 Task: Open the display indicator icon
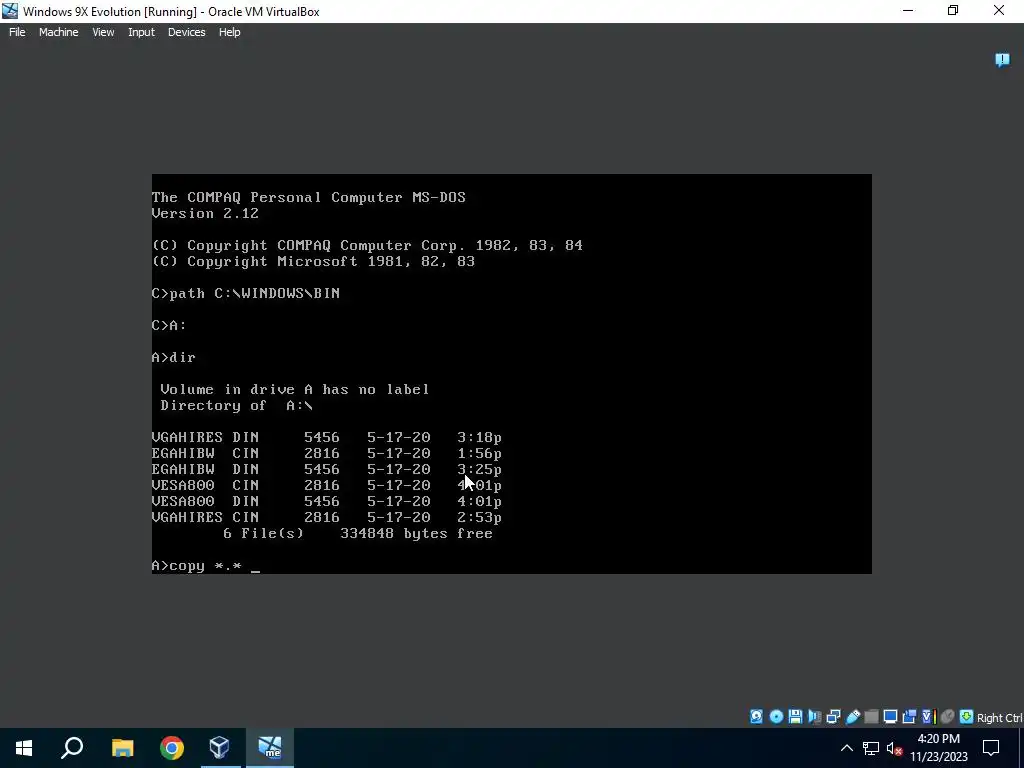coord(890,716)
